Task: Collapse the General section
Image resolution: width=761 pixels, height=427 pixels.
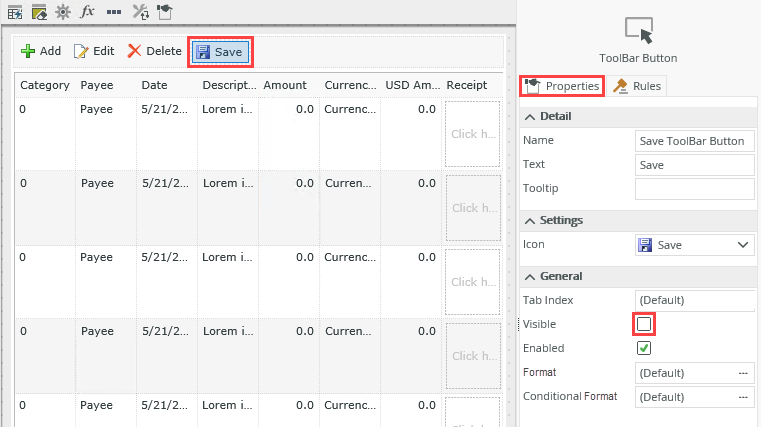Action: pos(530,277)
